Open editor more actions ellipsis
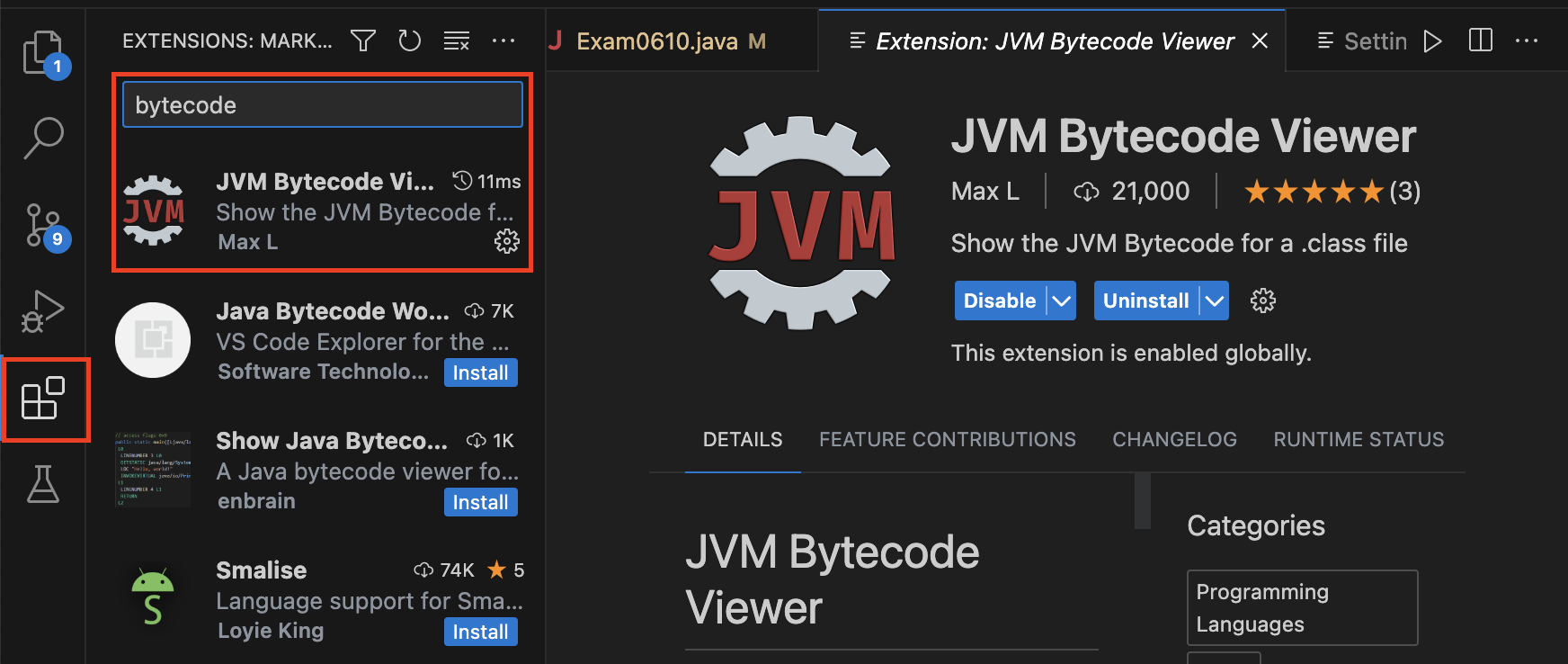 pyautogui.click(x=1527, y=40)
